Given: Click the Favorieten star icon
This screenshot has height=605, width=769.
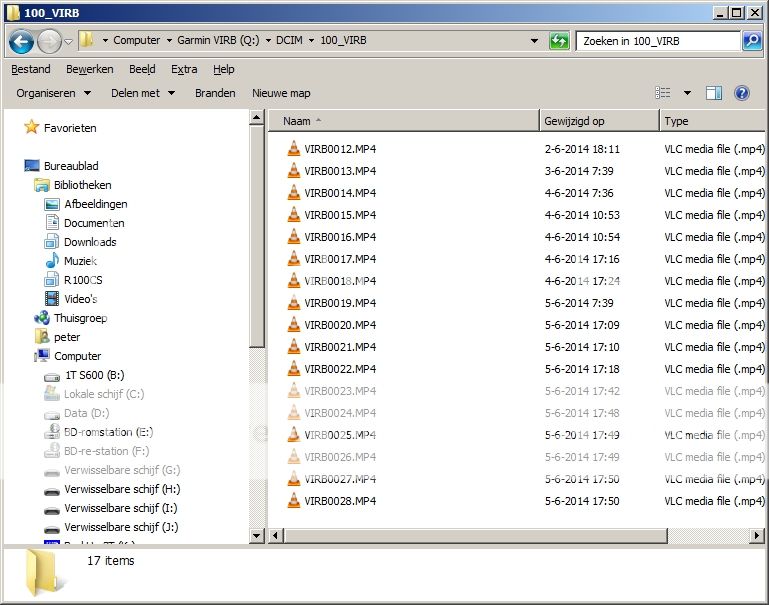Looking at the screenshot, I should (x=32, y=128).
